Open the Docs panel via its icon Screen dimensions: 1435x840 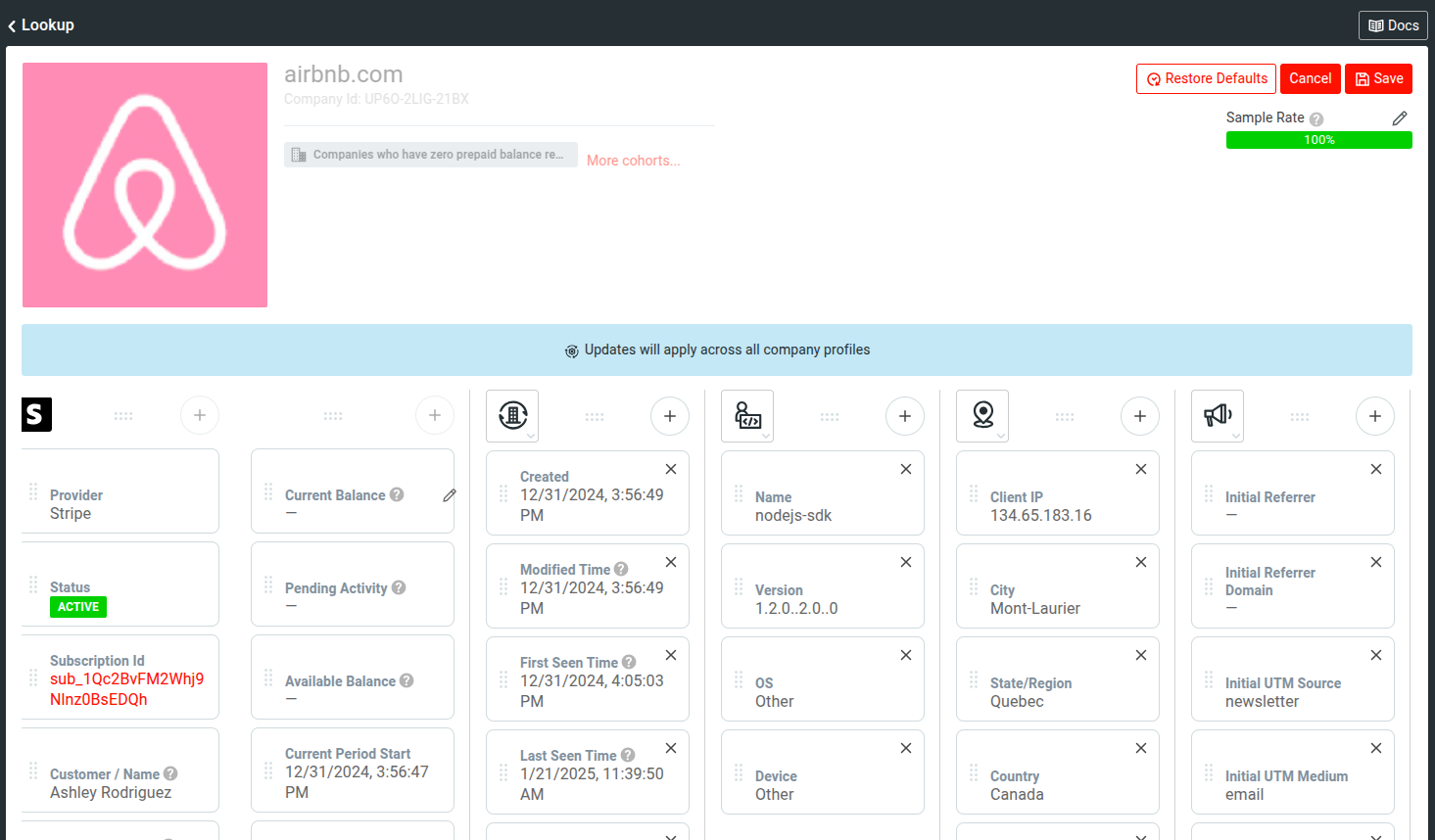pos(1392,24)
